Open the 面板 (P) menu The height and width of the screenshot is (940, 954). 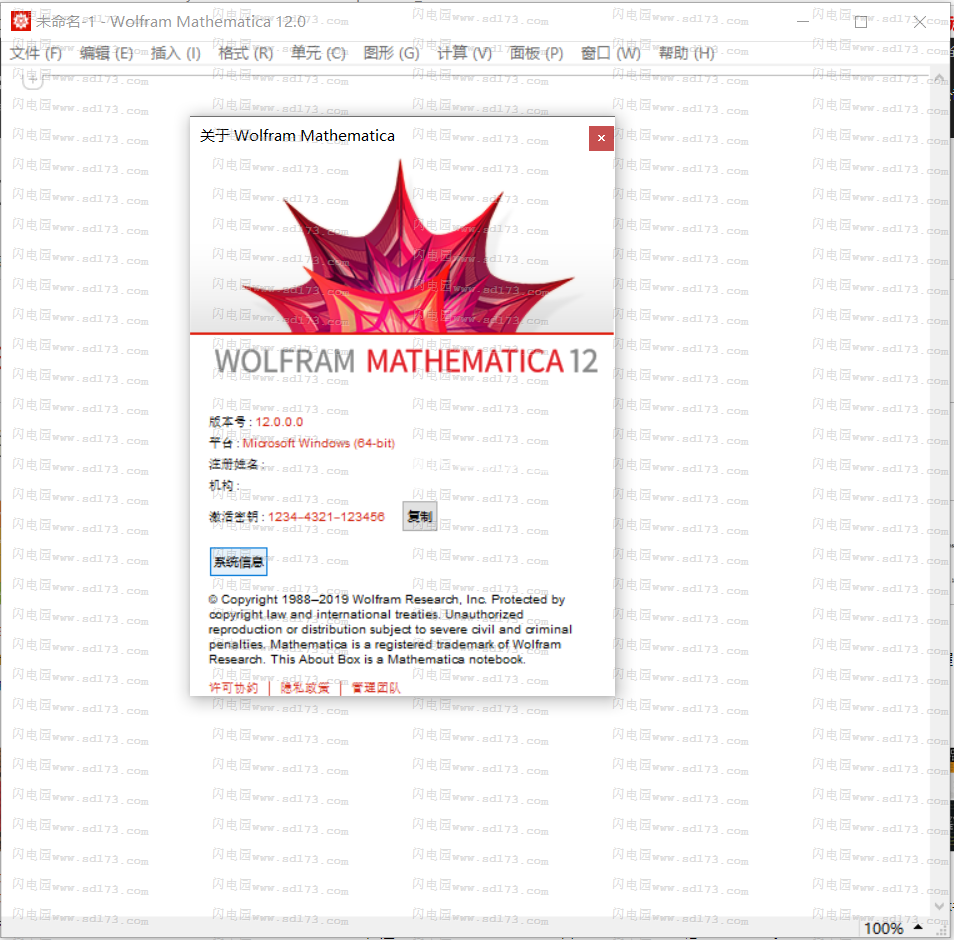tap(536, 54)
